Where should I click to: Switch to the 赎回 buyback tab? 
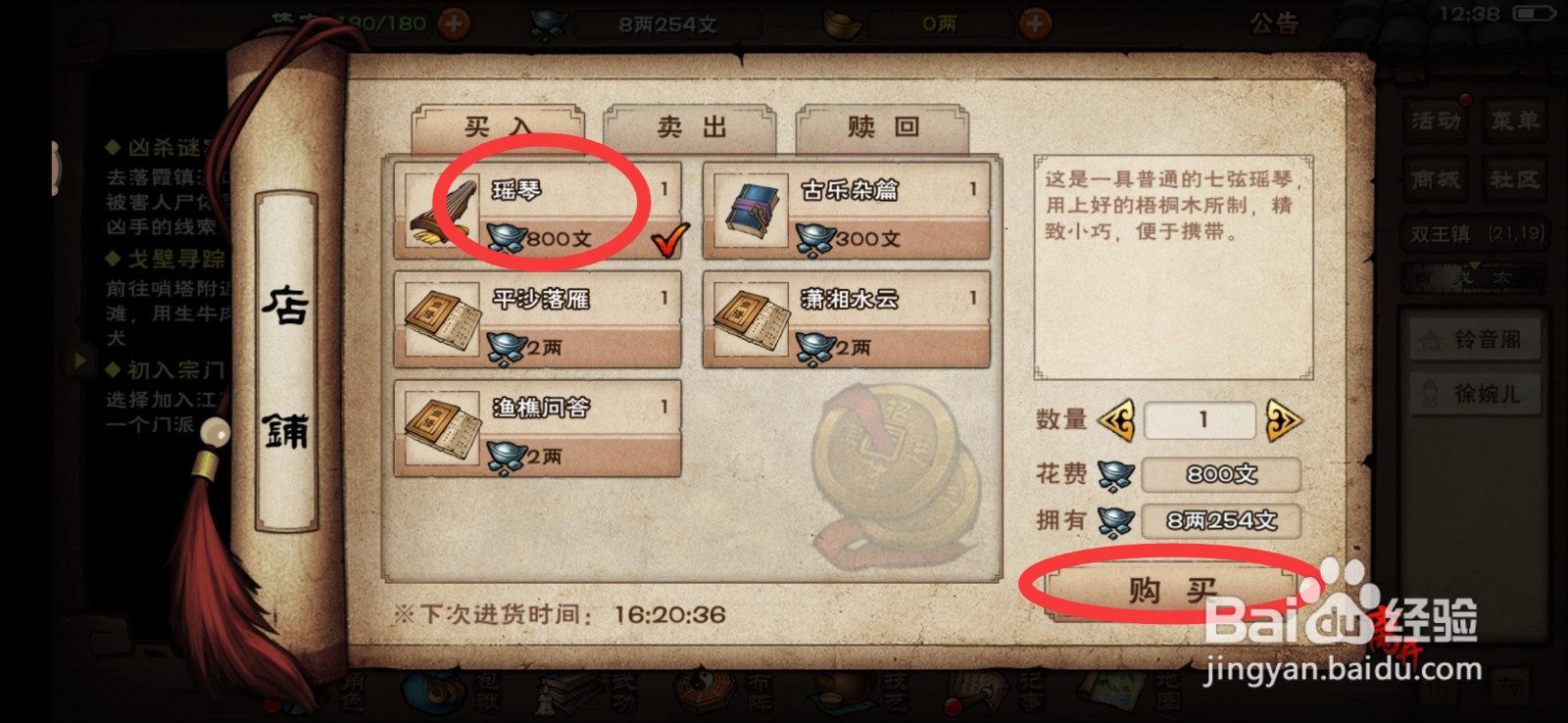point(883,128)
